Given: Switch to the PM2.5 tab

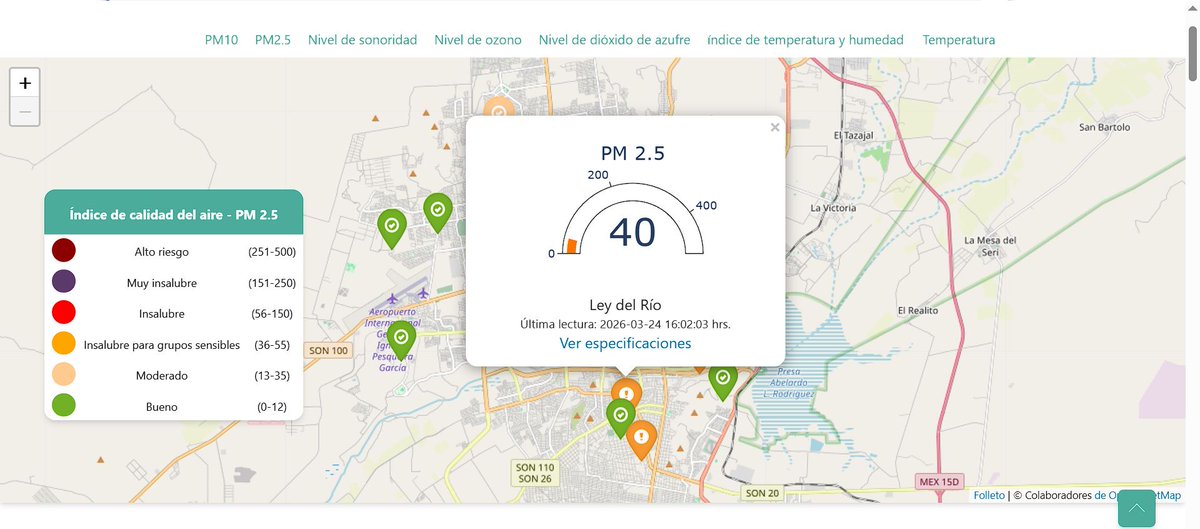Looking at the screenshot, I should point(273,40).
